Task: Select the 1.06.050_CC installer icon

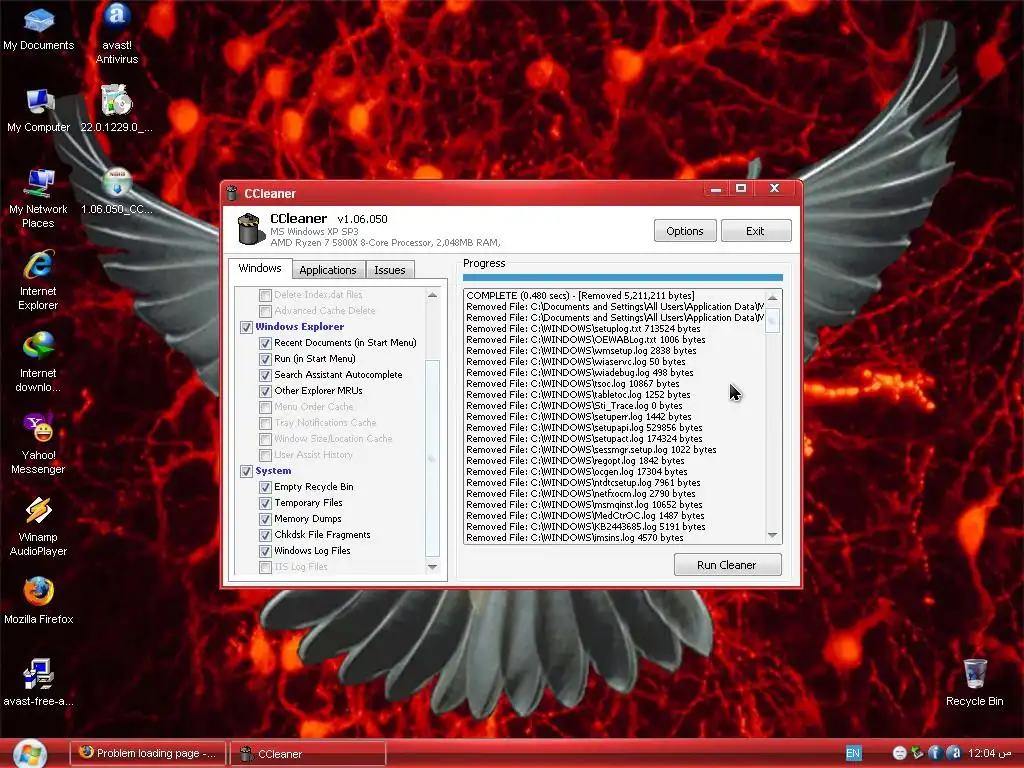Action: click(x=117, y=192)
